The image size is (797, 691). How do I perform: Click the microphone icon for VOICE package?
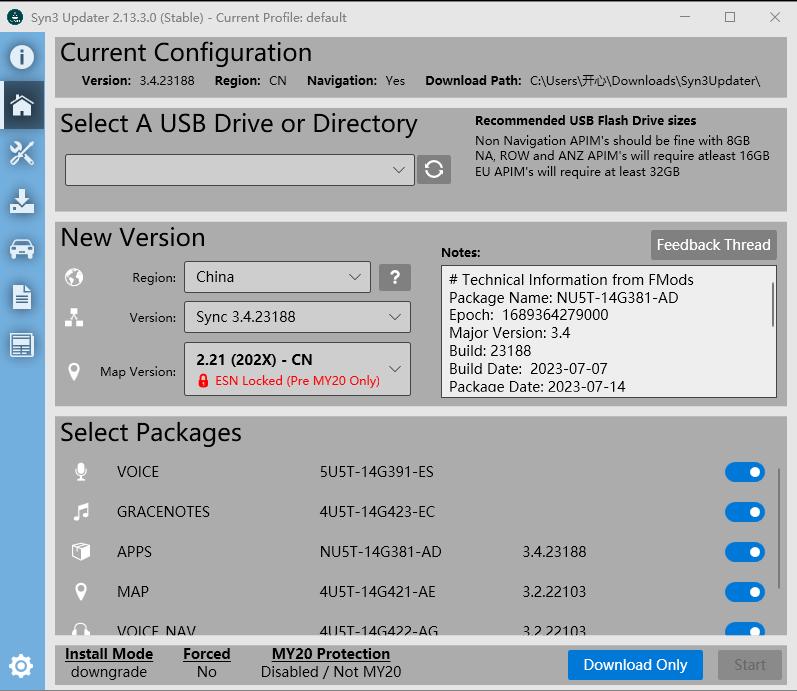81,472
